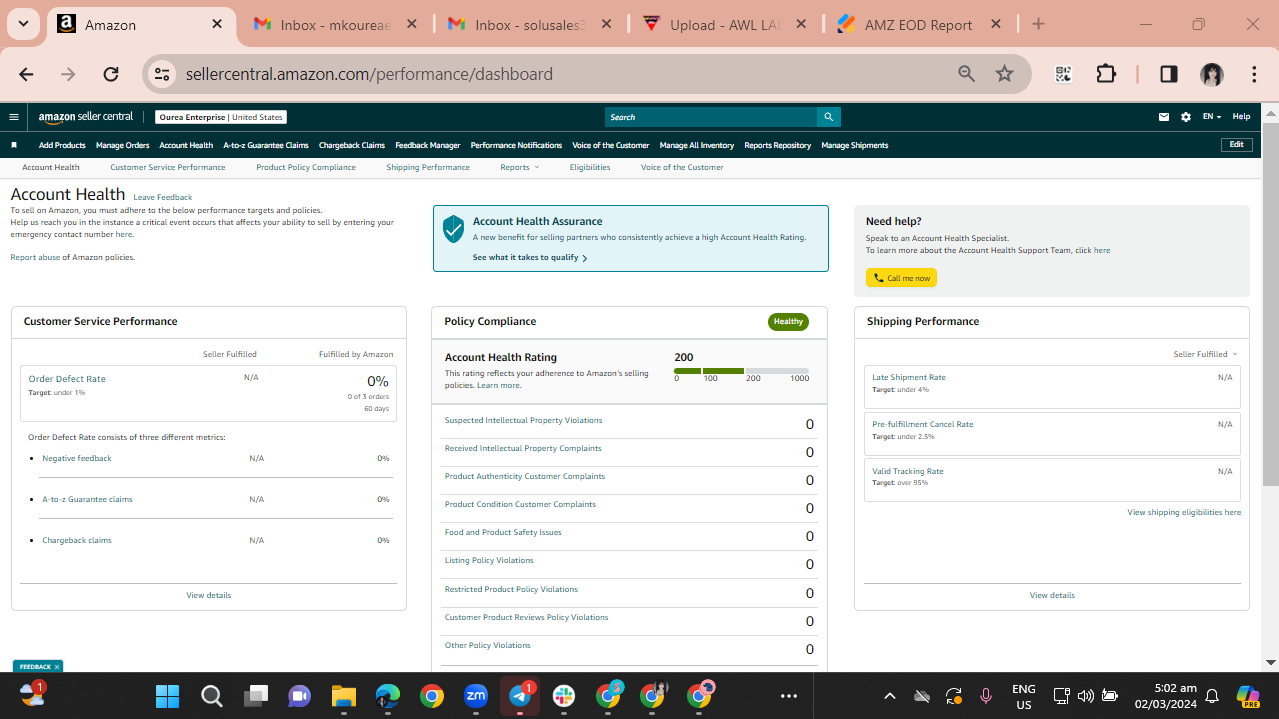This screenshot has width=1279, height=719.
Task: Switch to the Eligibilities tab
Action: (590, 167)
